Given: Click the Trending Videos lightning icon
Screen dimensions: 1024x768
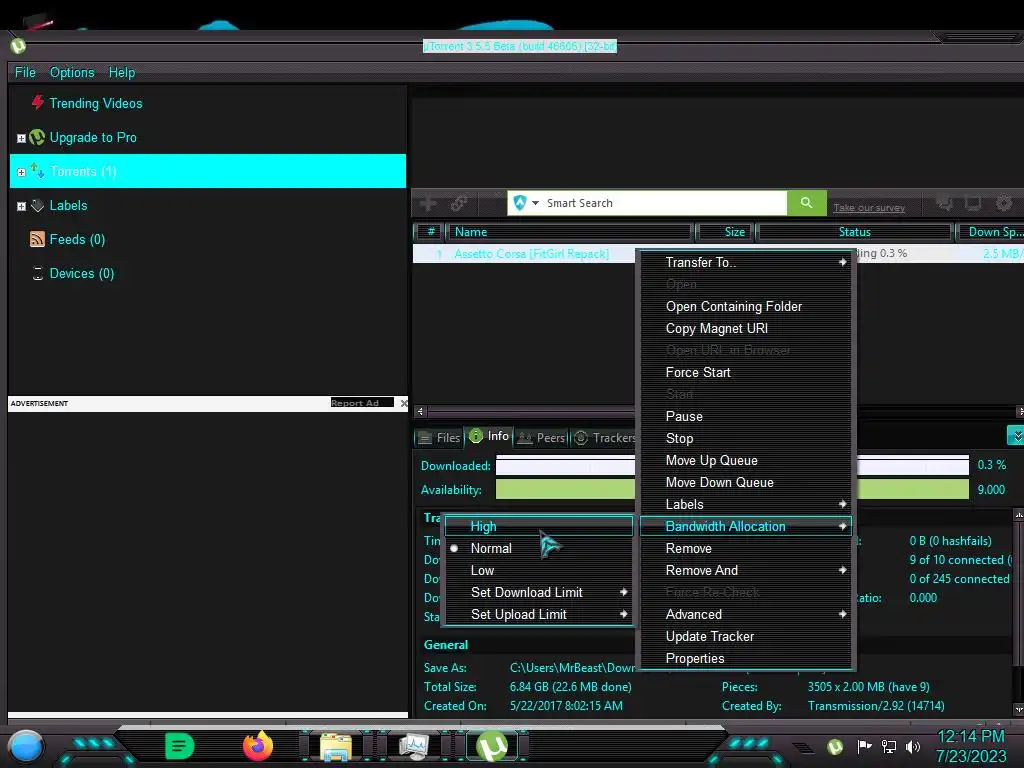Looking at the screenshot, I should point(38,103).
